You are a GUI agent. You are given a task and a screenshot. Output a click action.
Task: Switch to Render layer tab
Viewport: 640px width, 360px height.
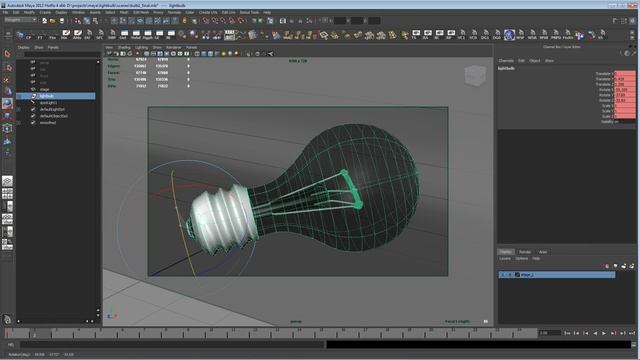click(525, 252)
